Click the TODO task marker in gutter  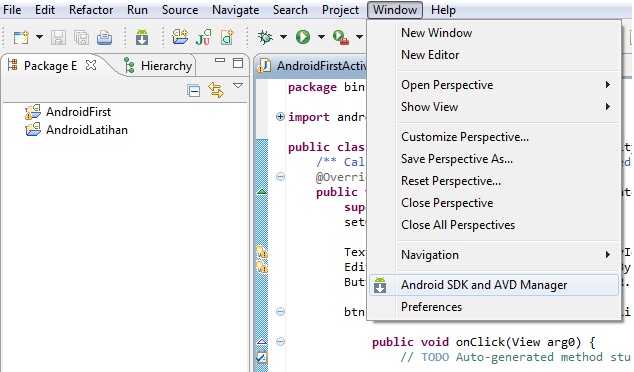point(262,357)
